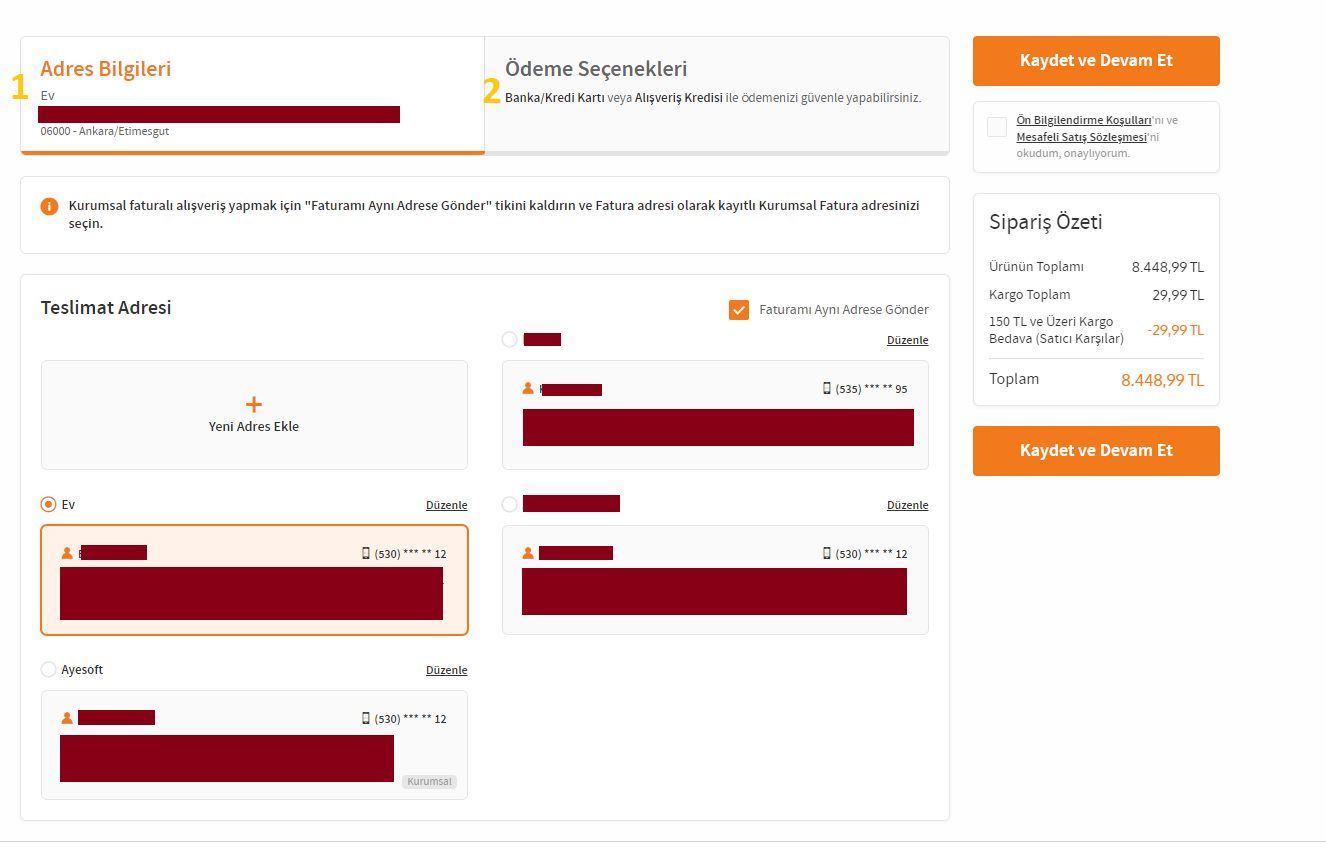
Task: Select the Ayesoft address radio button
Action: point(48,670)
